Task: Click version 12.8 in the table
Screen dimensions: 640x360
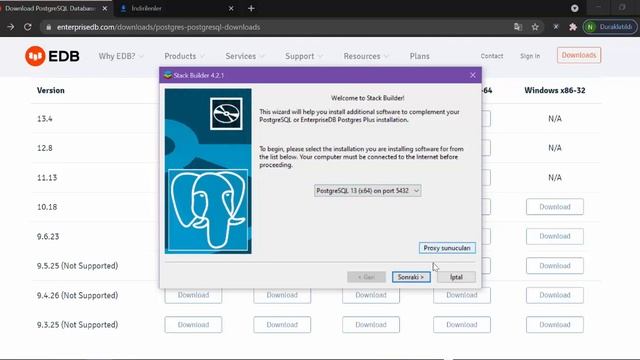Action: (44, 148)
